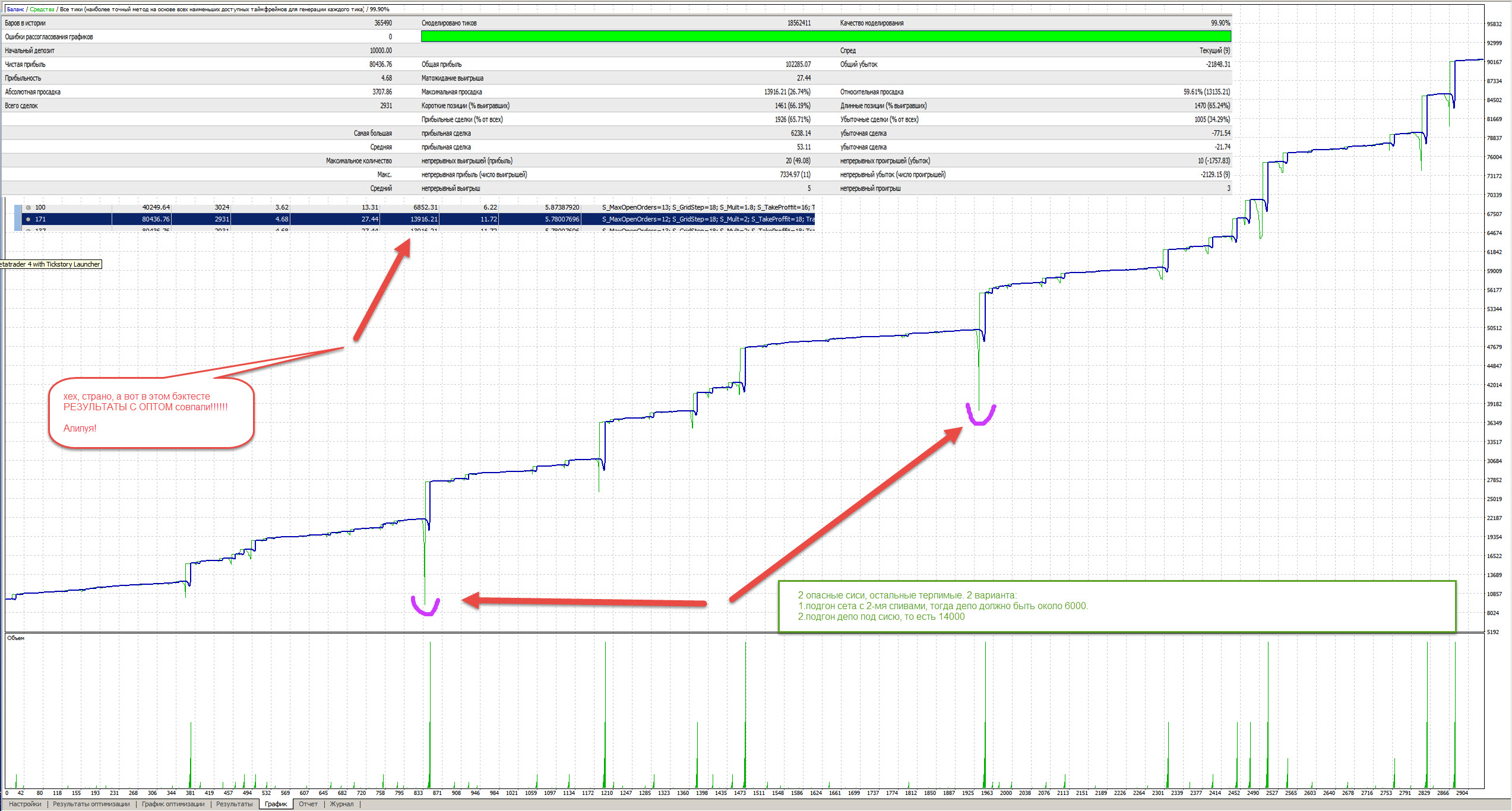The image size is (1512, 811).
Task: Click the Средства legend label
Action: point(42,9)
